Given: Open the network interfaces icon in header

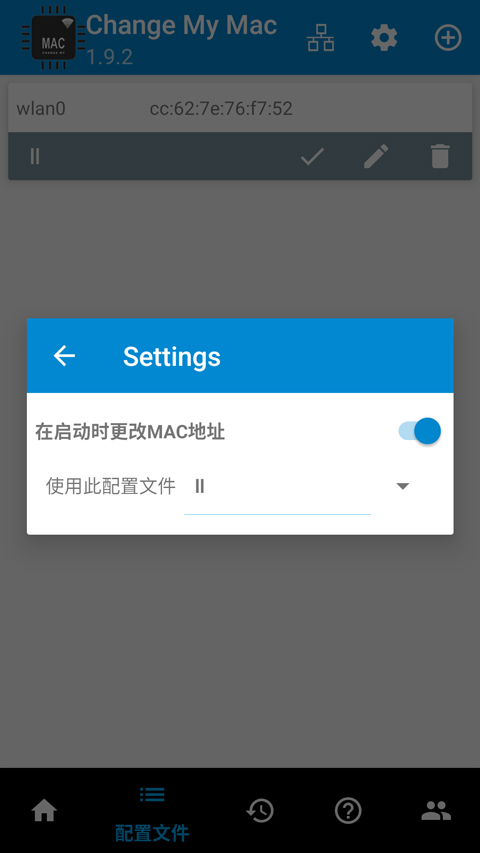Looking at the screenshot, I should [x=321, y=39].
